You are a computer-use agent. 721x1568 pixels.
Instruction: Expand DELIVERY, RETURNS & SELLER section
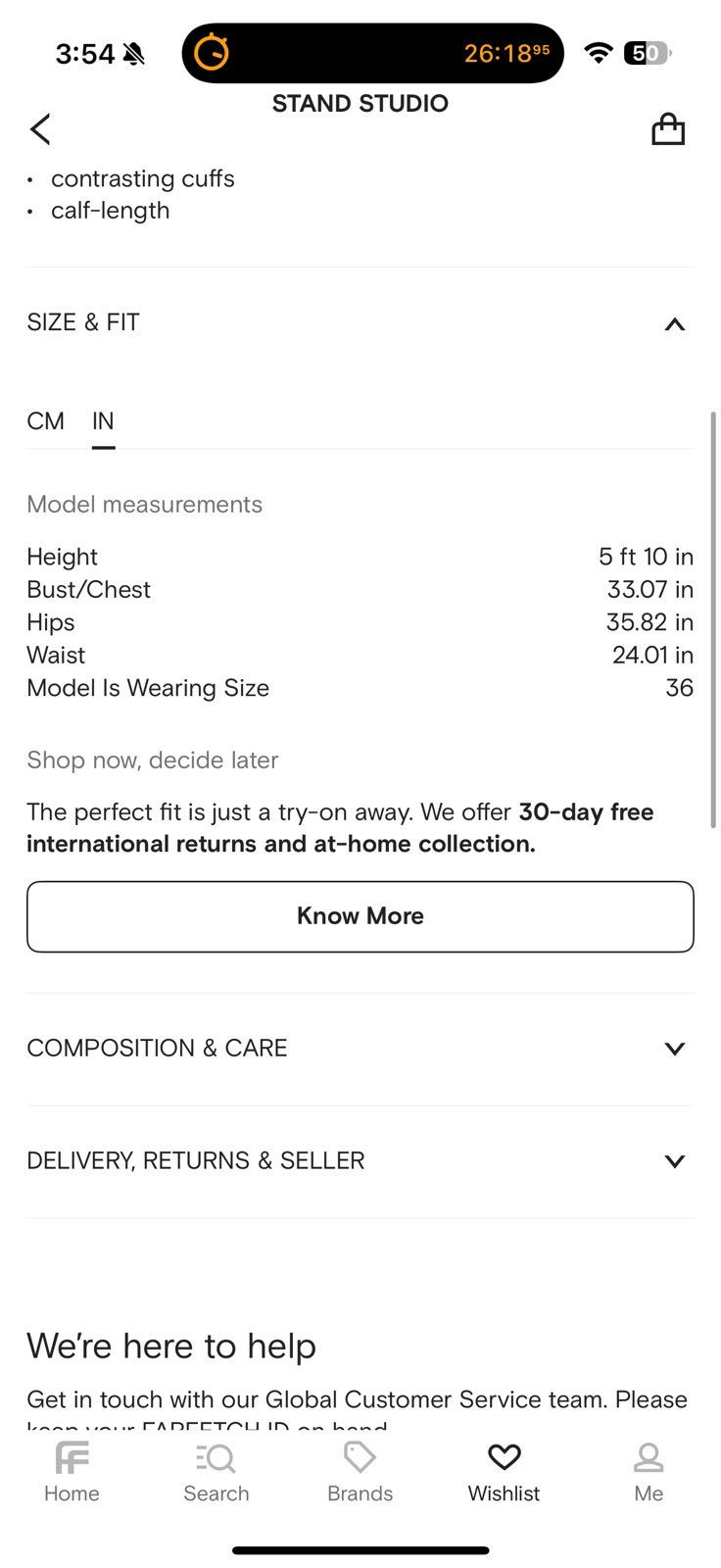click(360, 1161)
